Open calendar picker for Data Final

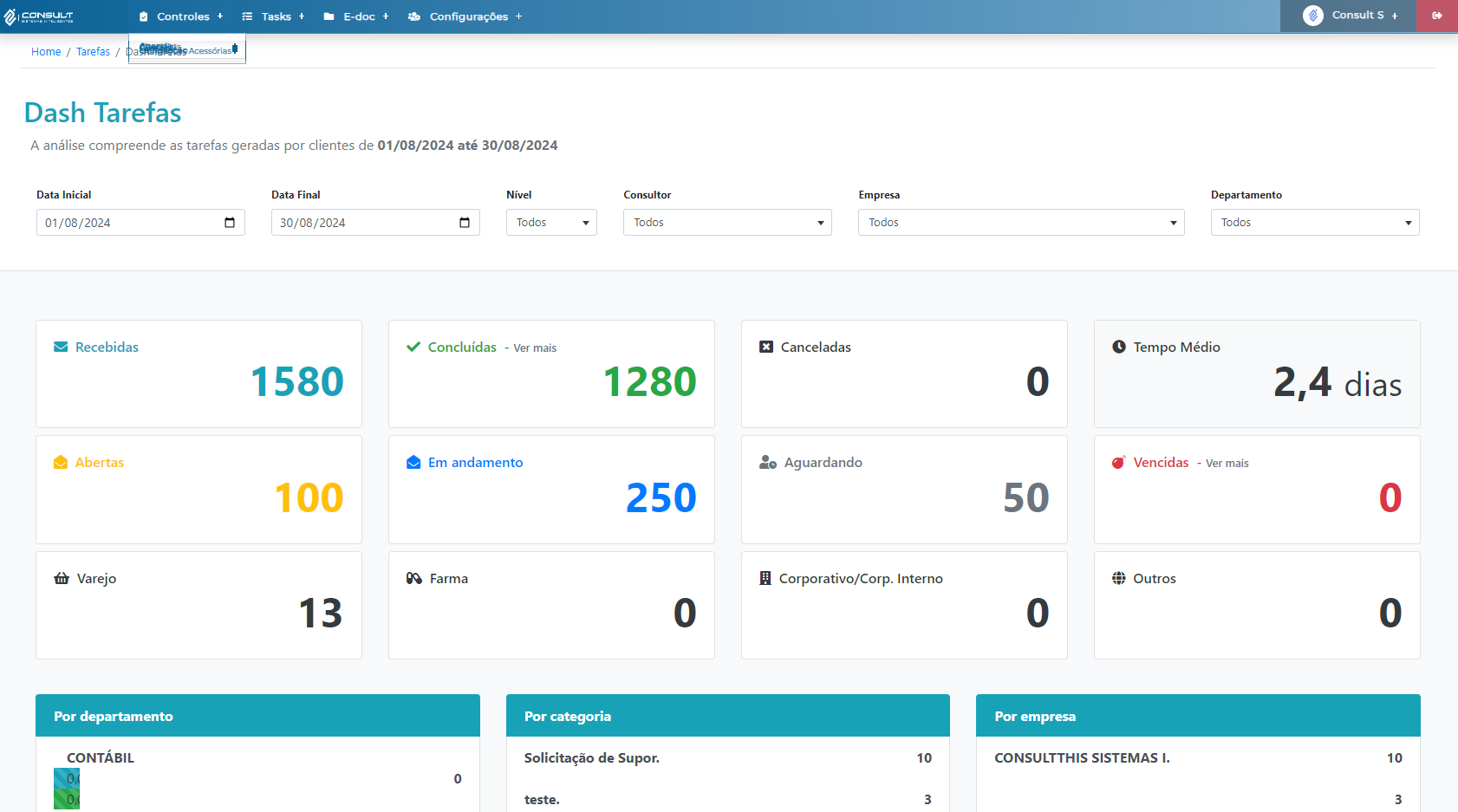tap(465, 223)
